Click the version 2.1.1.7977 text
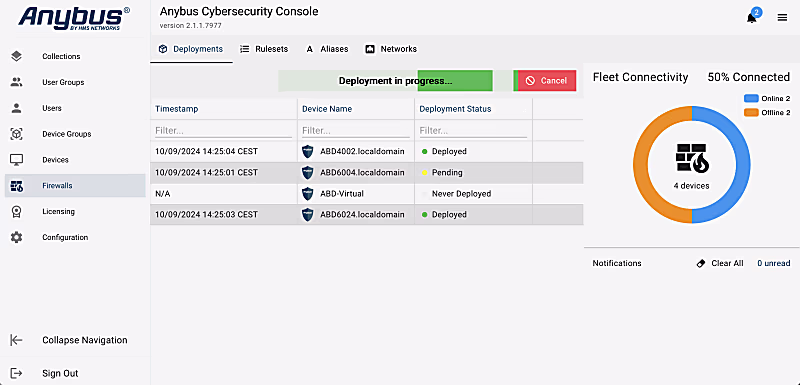 (x=190, y=25)
